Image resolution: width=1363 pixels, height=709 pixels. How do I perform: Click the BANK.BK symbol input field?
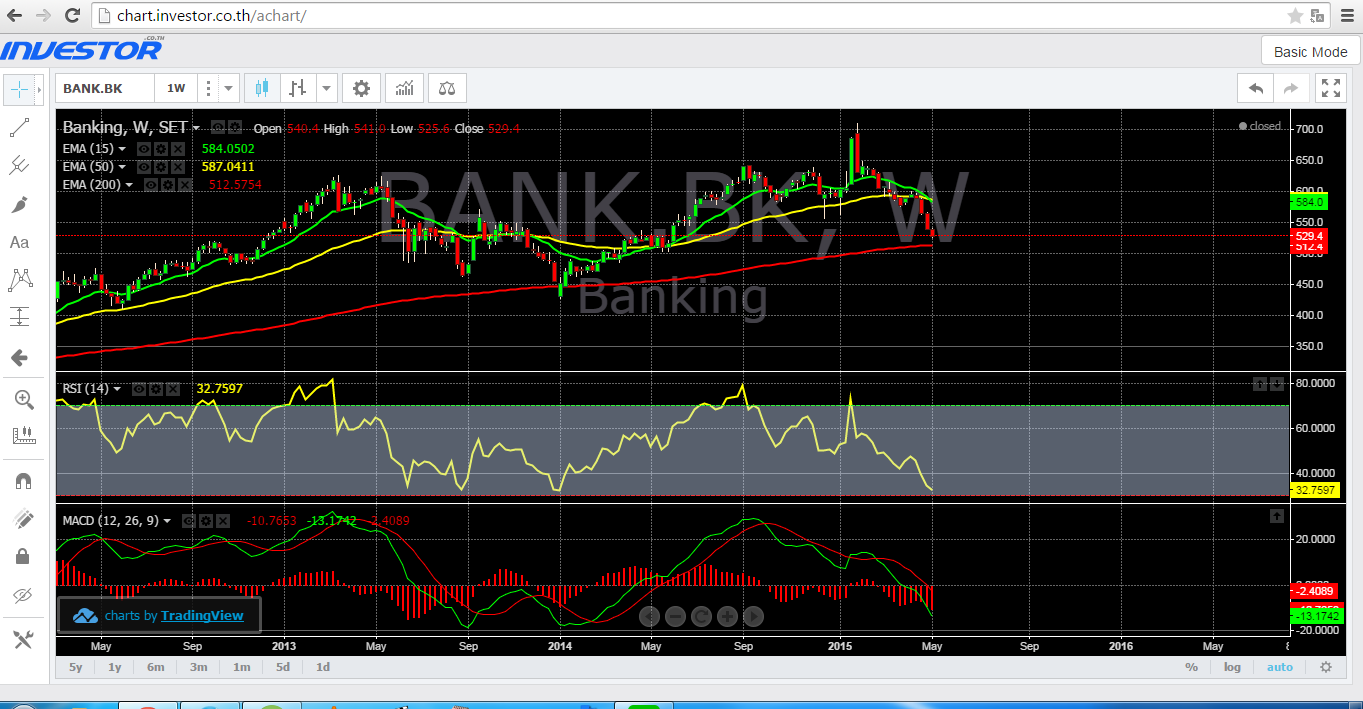tap(105, 88)
